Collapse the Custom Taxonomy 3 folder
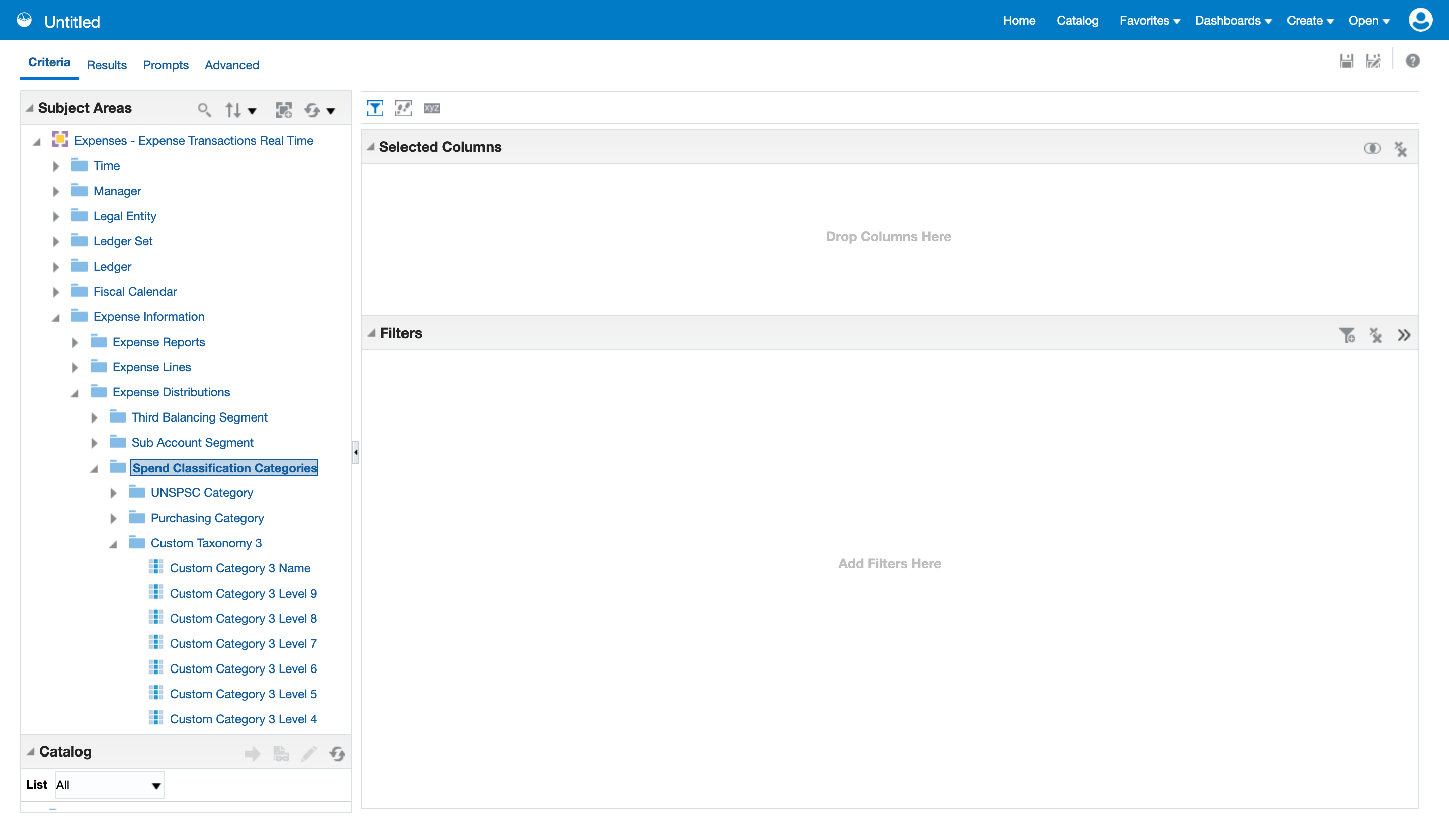The height and width of the screenshot is (840, 1449). point(113,544)
